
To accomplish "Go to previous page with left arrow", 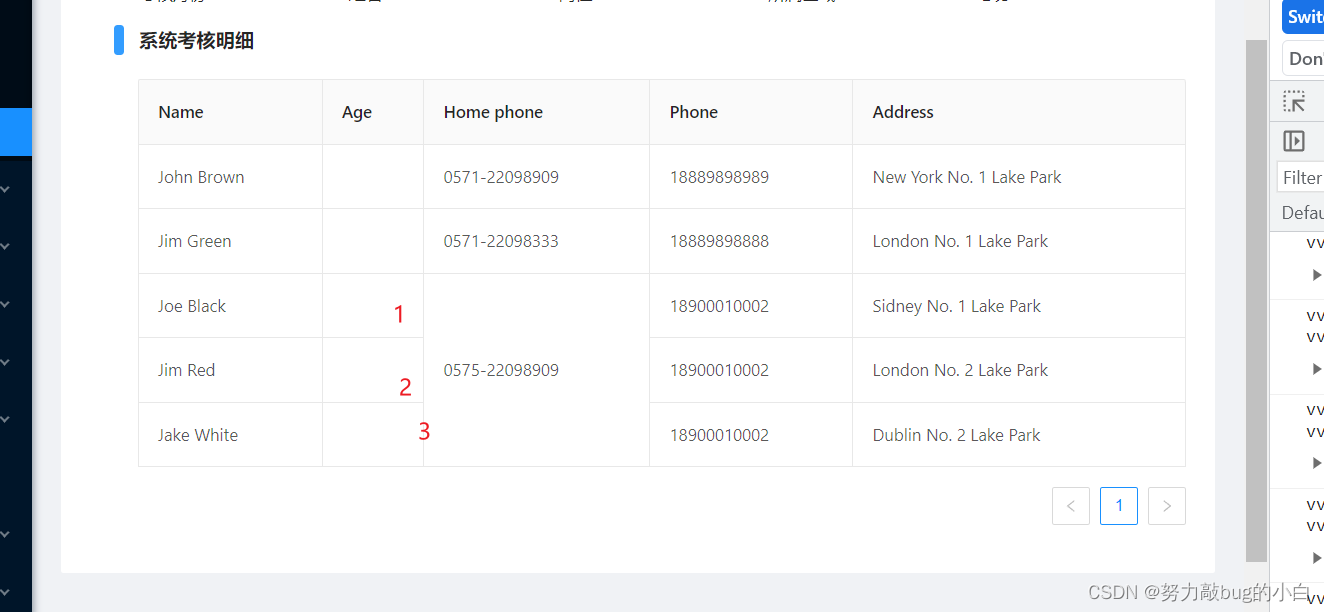I will tap(1071, 506).
